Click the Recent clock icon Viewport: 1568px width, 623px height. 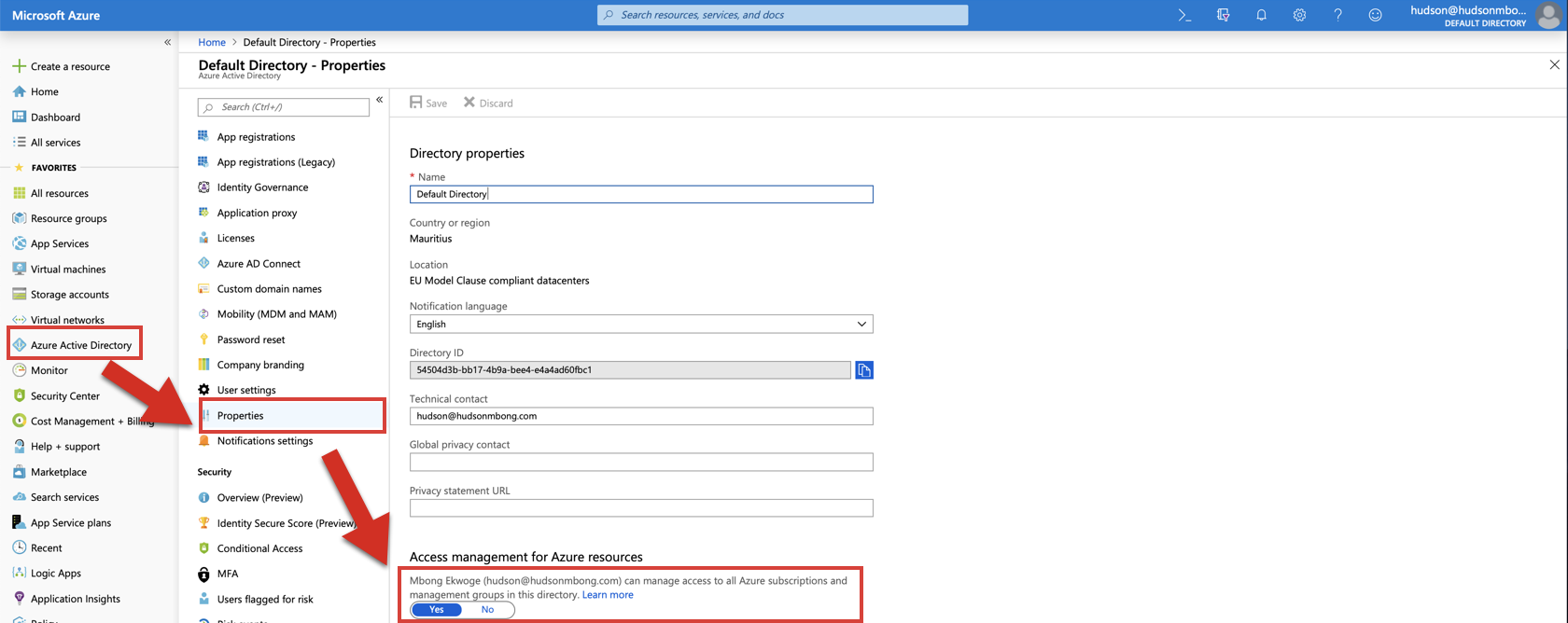click(x=19, y=547)
